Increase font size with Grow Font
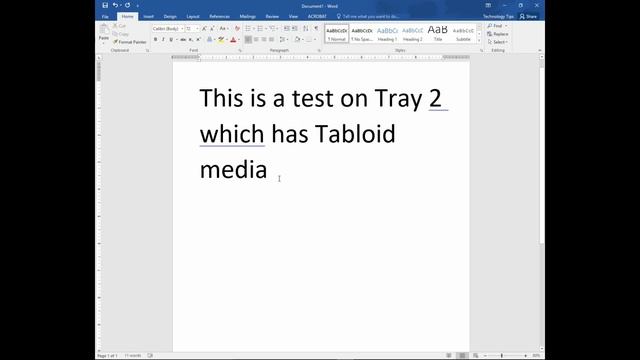 (x=204, y=29)
